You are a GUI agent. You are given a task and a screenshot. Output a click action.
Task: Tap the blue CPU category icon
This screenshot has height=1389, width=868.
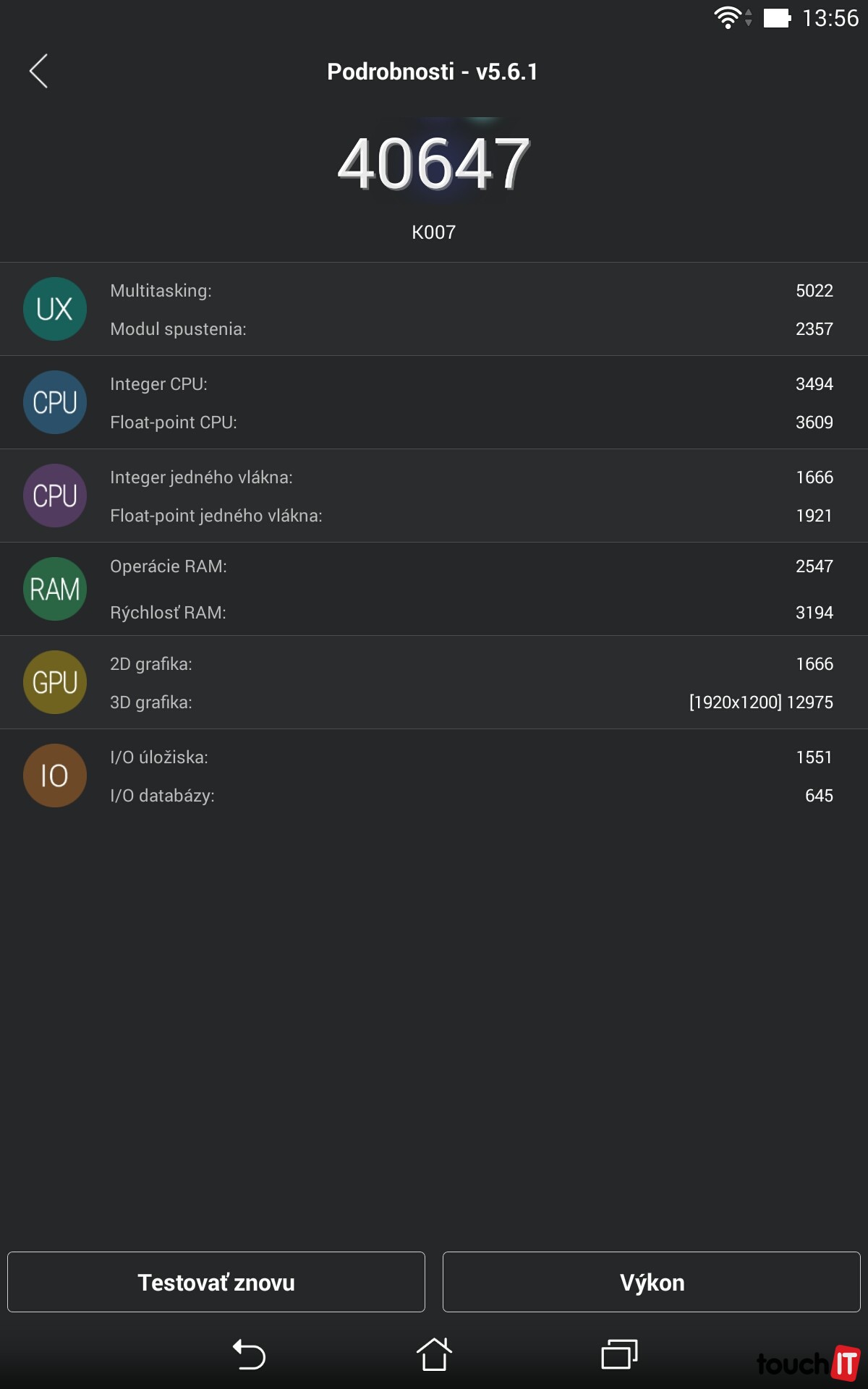(x=55, y=402)
